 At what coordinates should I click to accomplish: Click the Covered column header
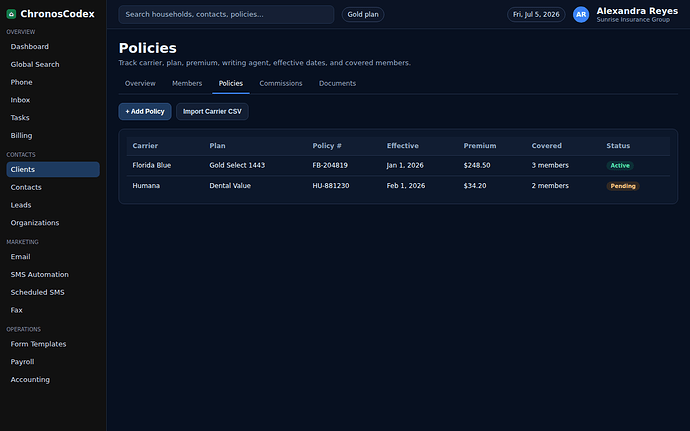tap(547, 146)
